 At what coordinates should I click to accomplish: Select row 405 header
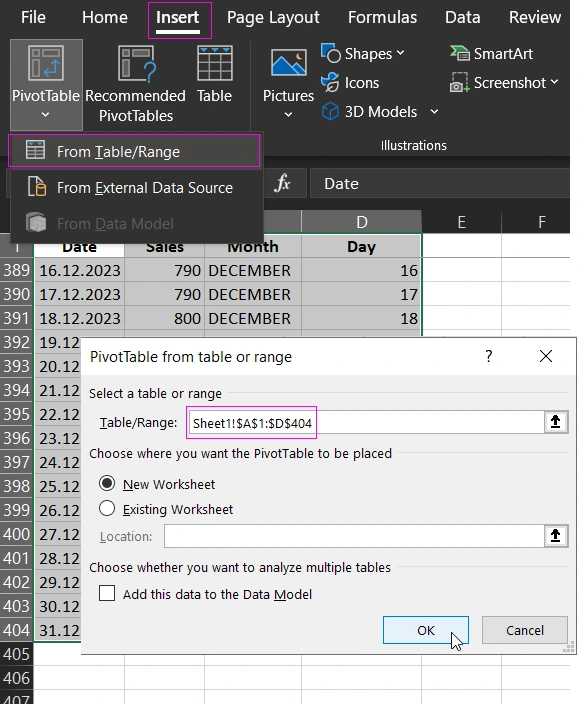[17, 654]
